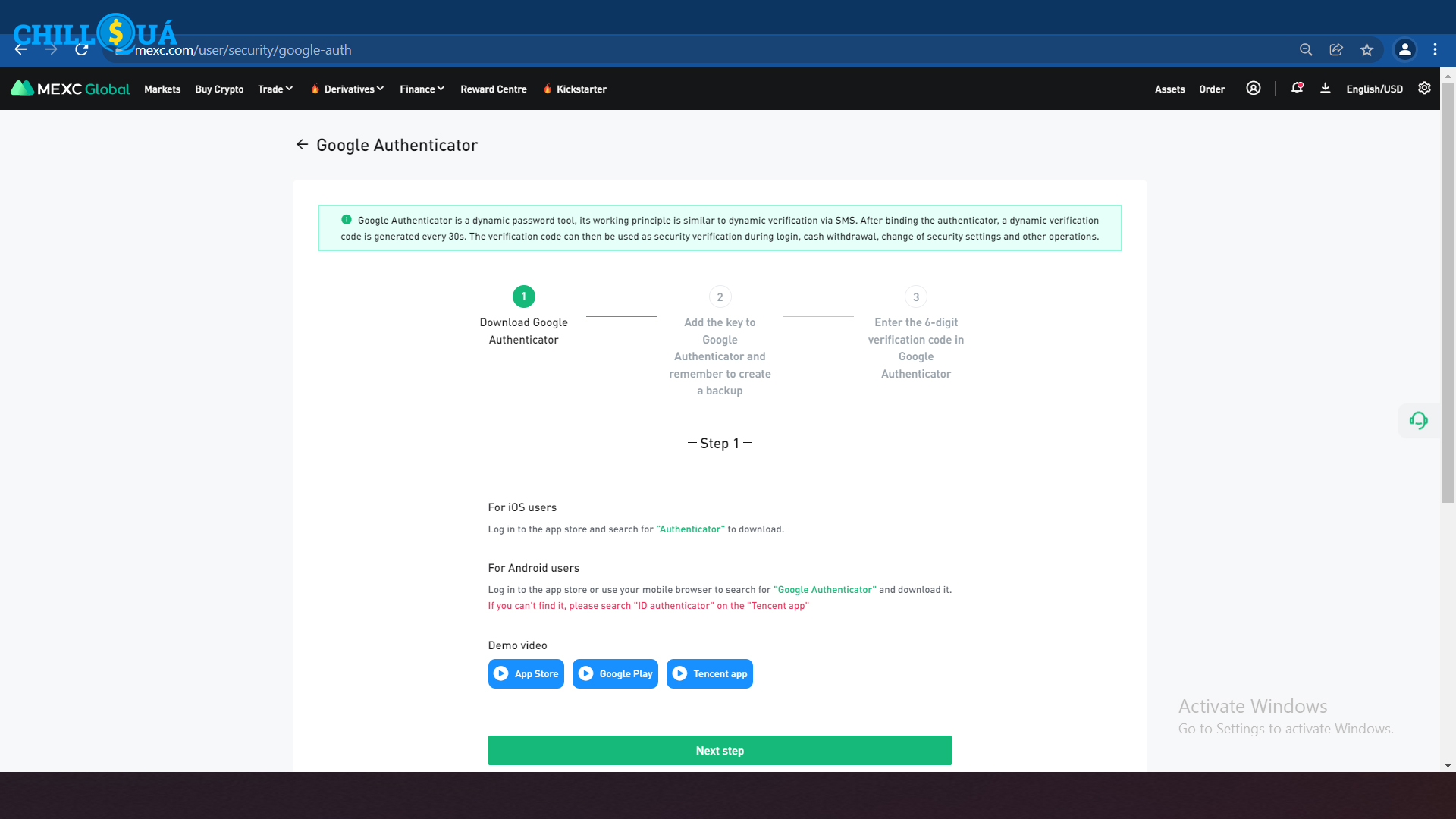Screen dimensions: 1456x819
Task: Click the green Next step button
Action: pyautogui.click(x=719, y=750)
